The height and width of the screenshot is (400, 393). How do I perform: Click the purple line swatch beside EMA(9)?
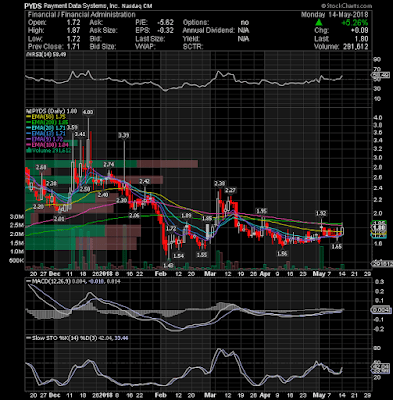tap(28, 139)
